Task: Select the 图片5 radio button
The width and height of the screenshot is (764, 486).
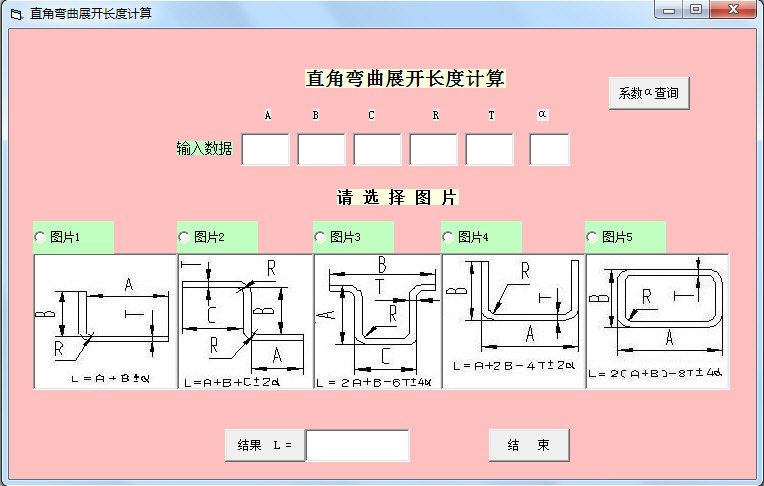Action: pyautogui.click(x=625, y=237)
